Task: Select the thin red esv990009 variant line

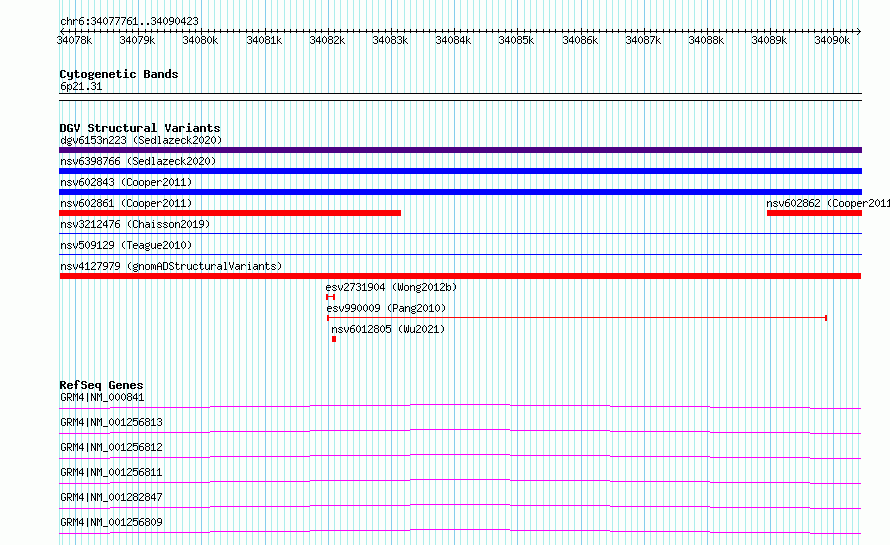Action: pos(577,318)
